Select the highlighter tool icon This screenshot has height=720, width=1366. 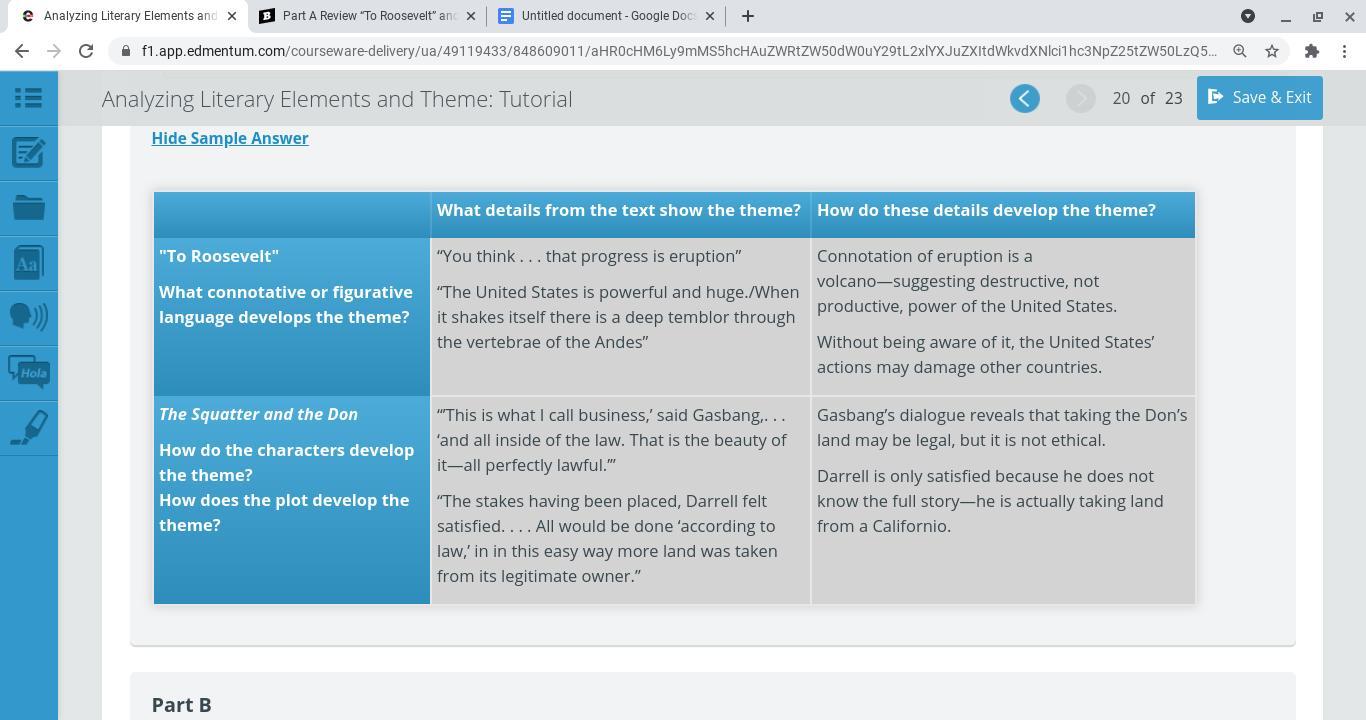pyautogui.click(x=28, y=427)
